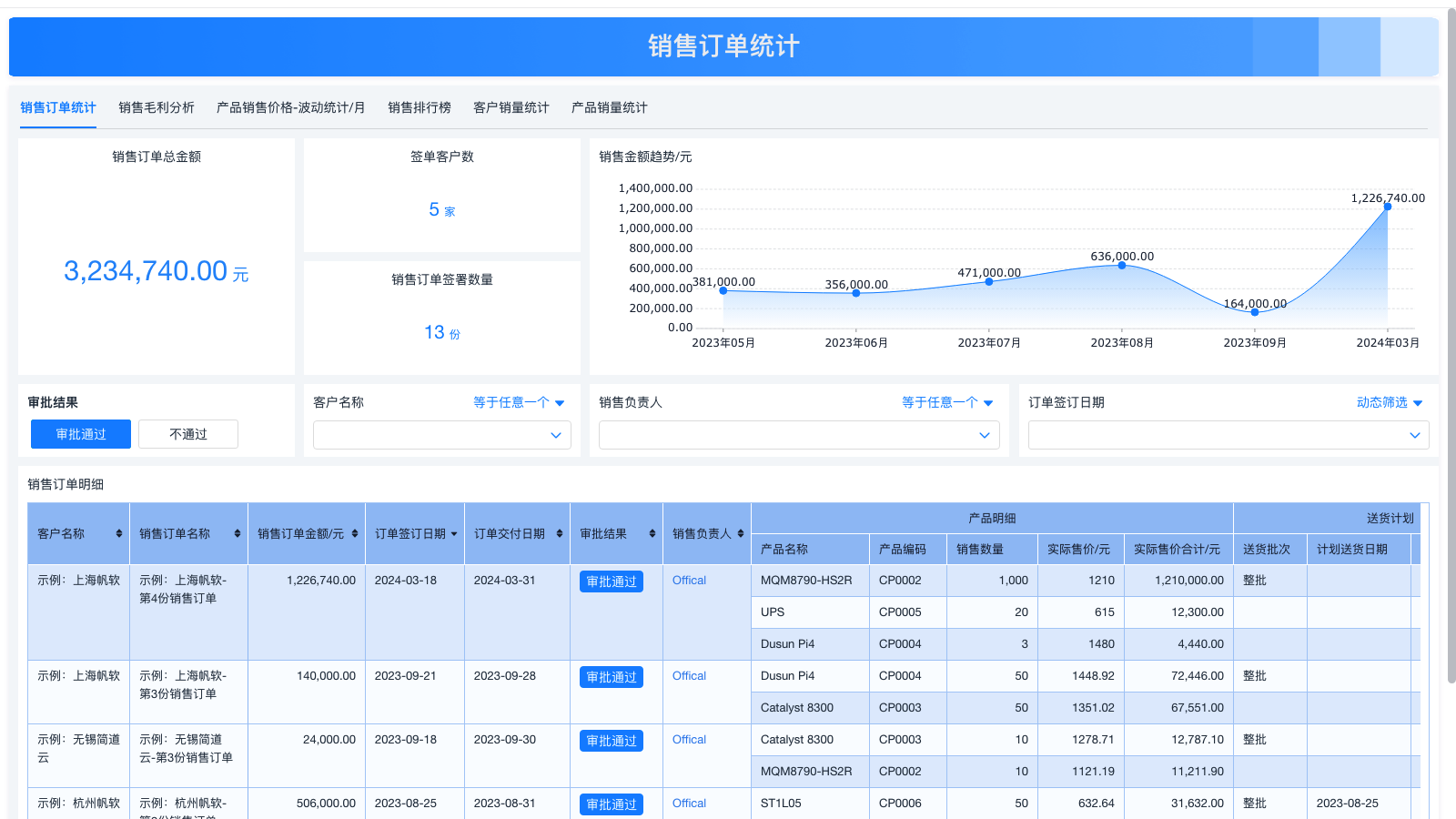Click 审批通过 tag in 1,226,740.00 order row

click(612, 581)
